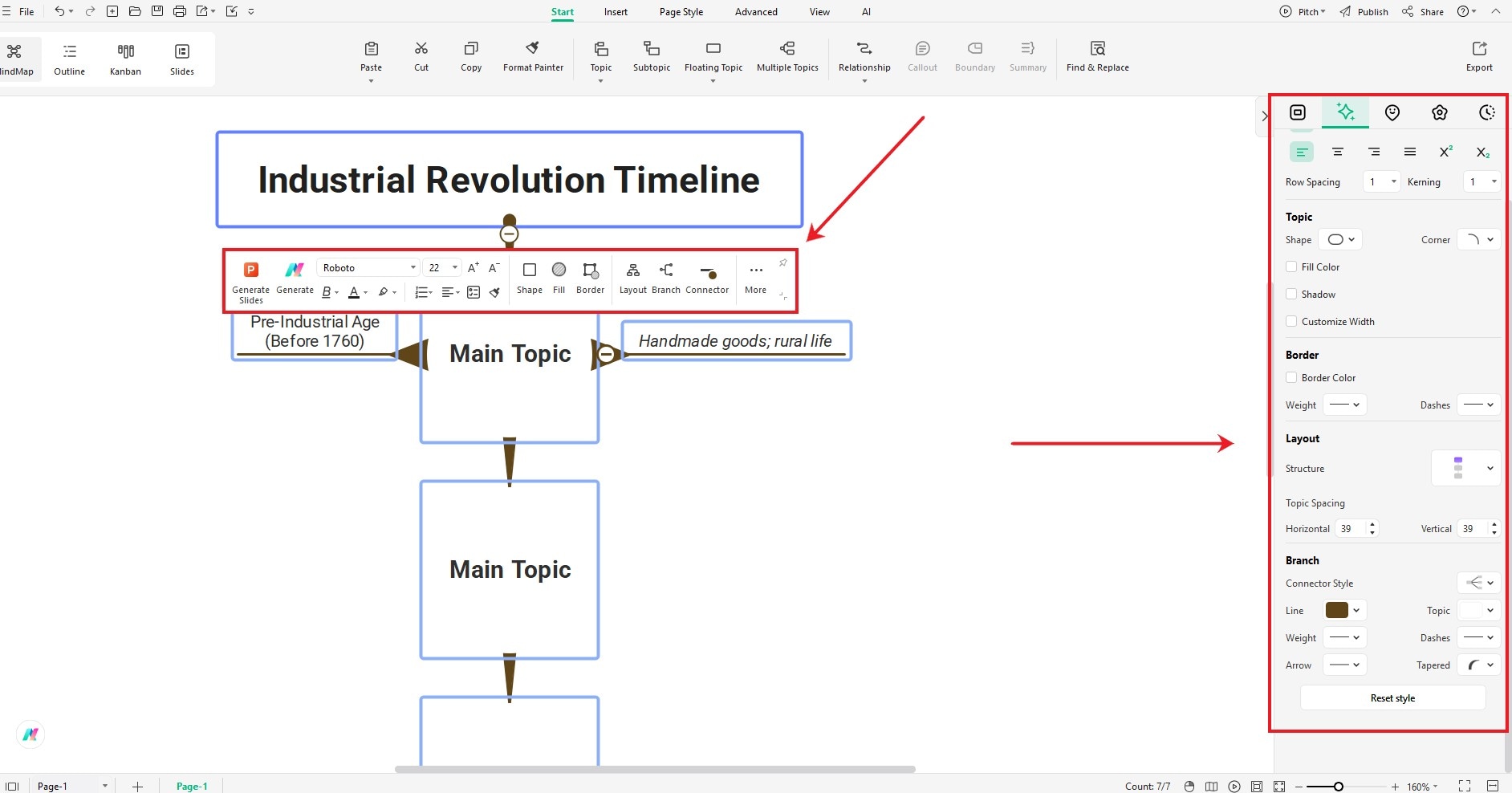Viewport: 1512px width, 793px height.
Task: Open the Roboto font dropdown
Action: point(368,267)
